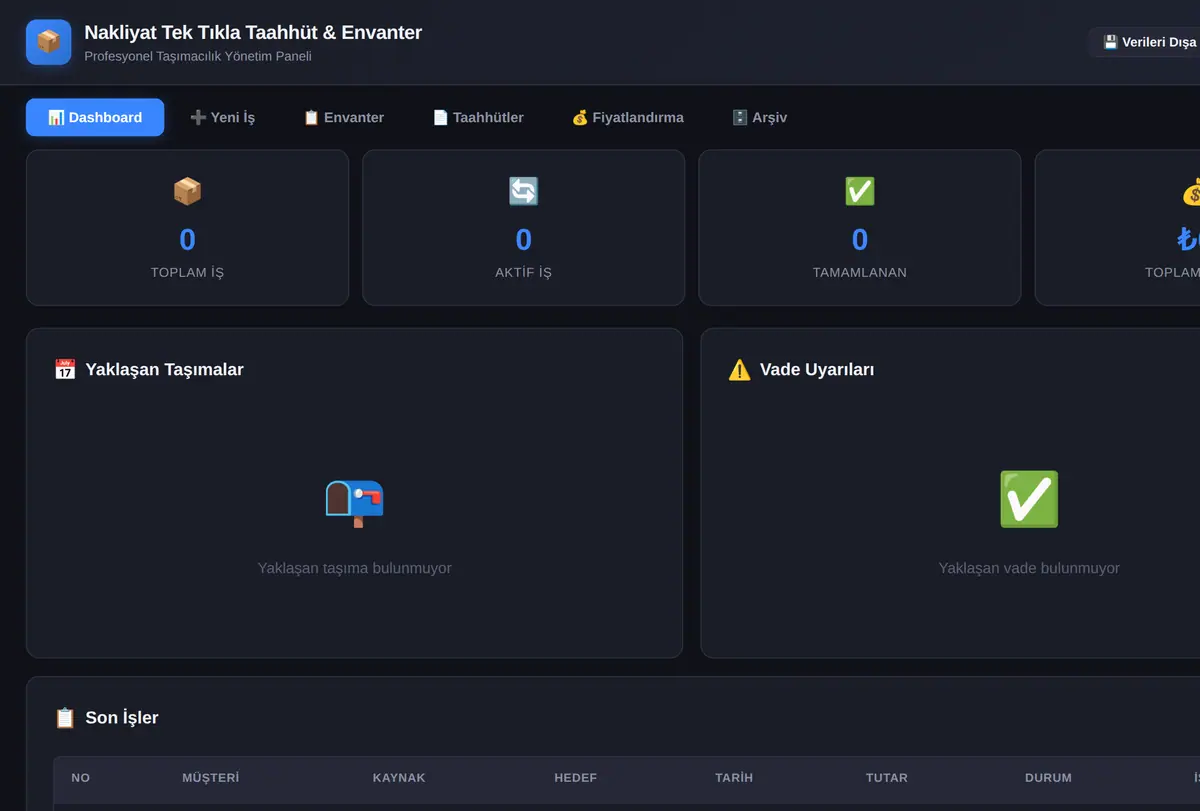Click the Son İşler heading

click(122, 717)
